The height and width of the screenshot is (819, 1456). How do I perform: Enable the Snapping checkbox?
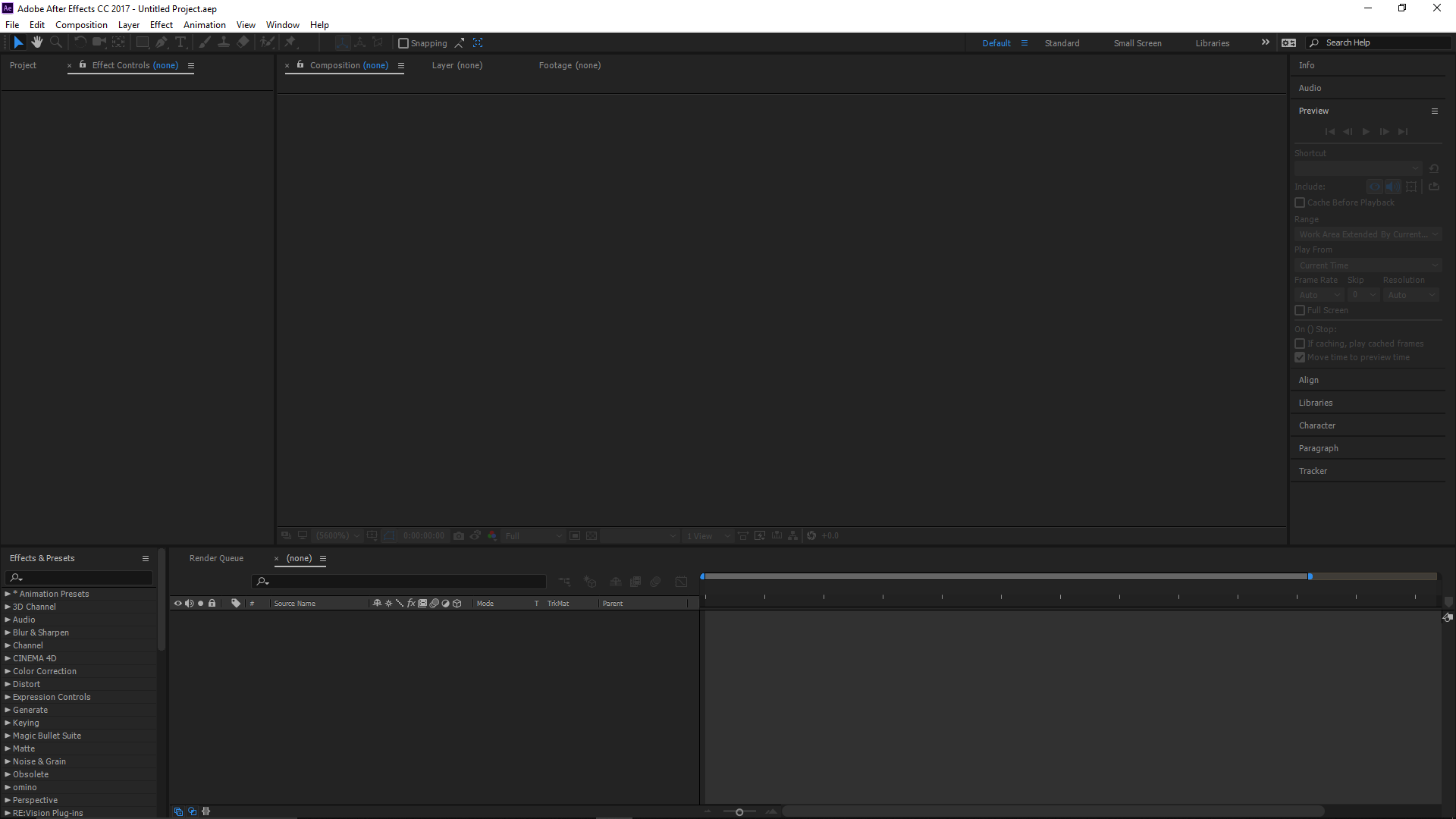(x=403, y=43)
